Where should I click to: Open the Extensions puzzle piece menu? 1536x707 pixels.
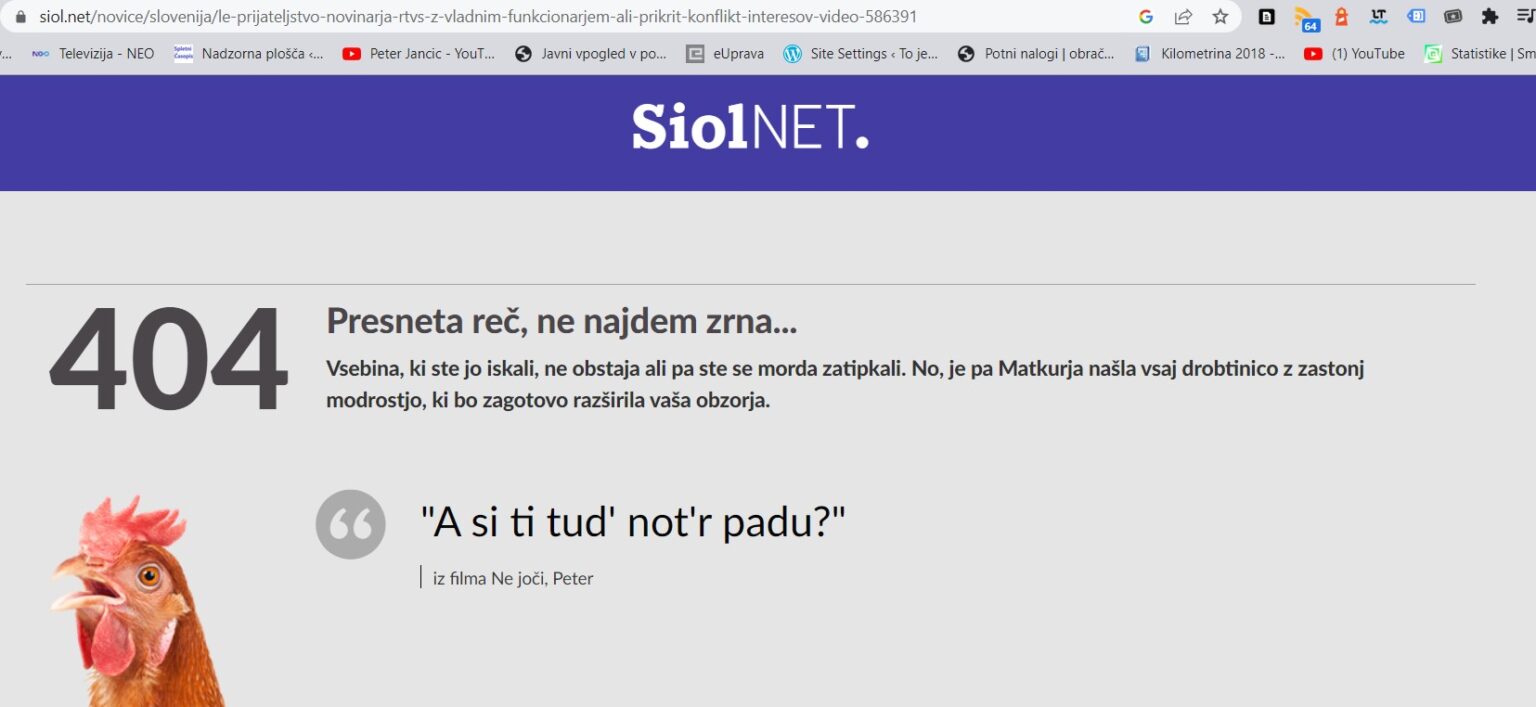click(x=1490, y=17)
